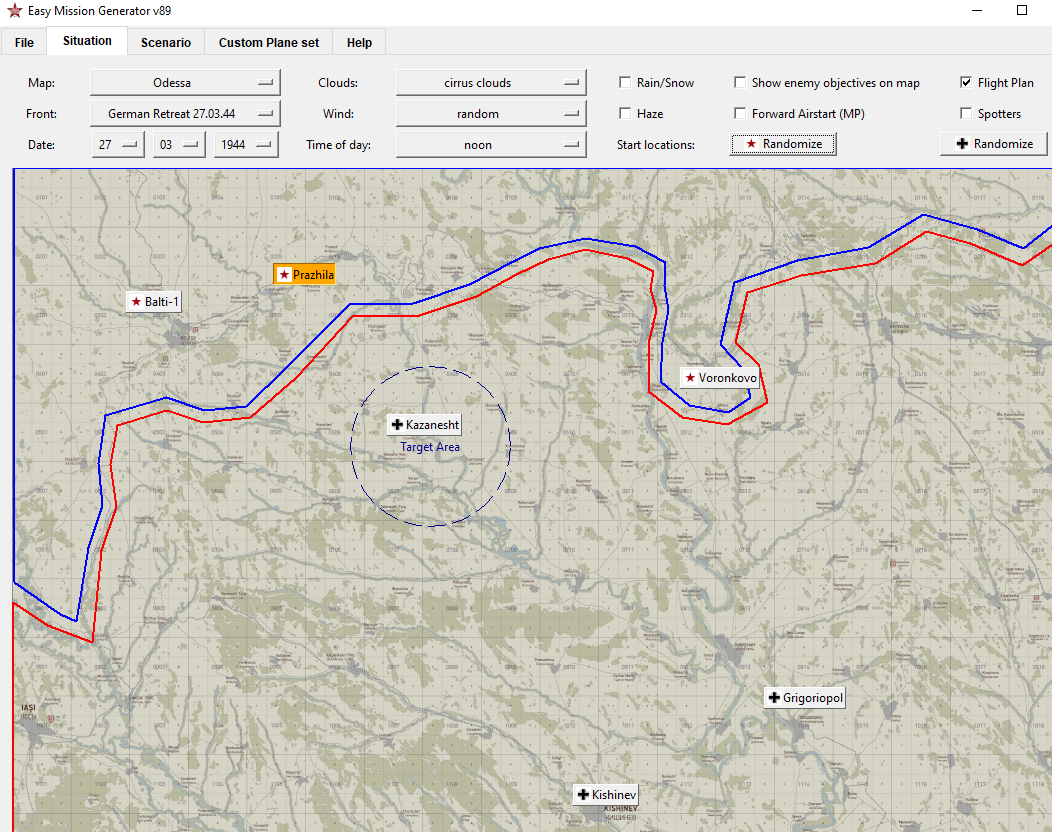
Task: Click the red star Randomize button
Action: (782, 144)
